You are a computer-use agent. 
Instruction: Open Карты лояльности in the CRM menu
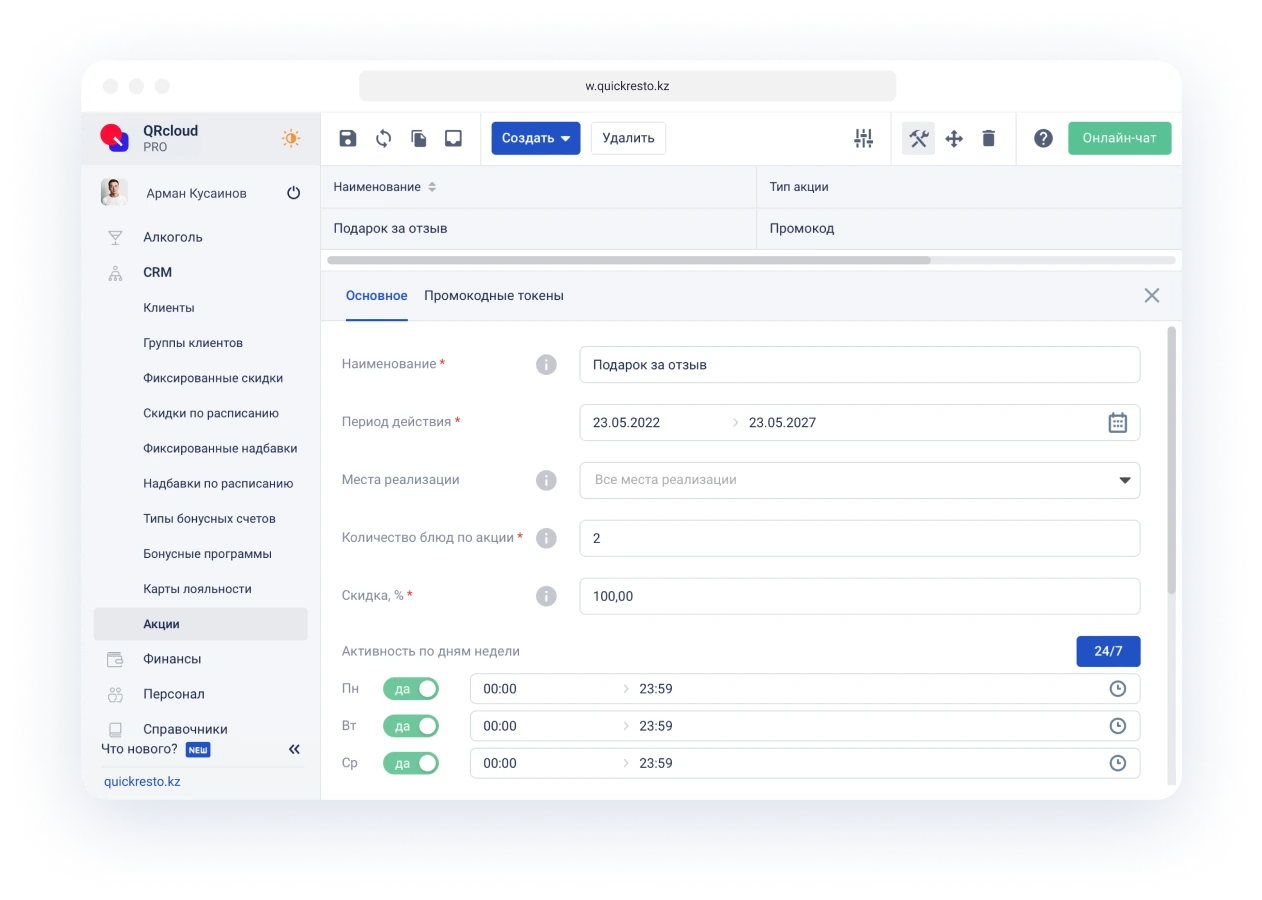[x=197, y=589]
